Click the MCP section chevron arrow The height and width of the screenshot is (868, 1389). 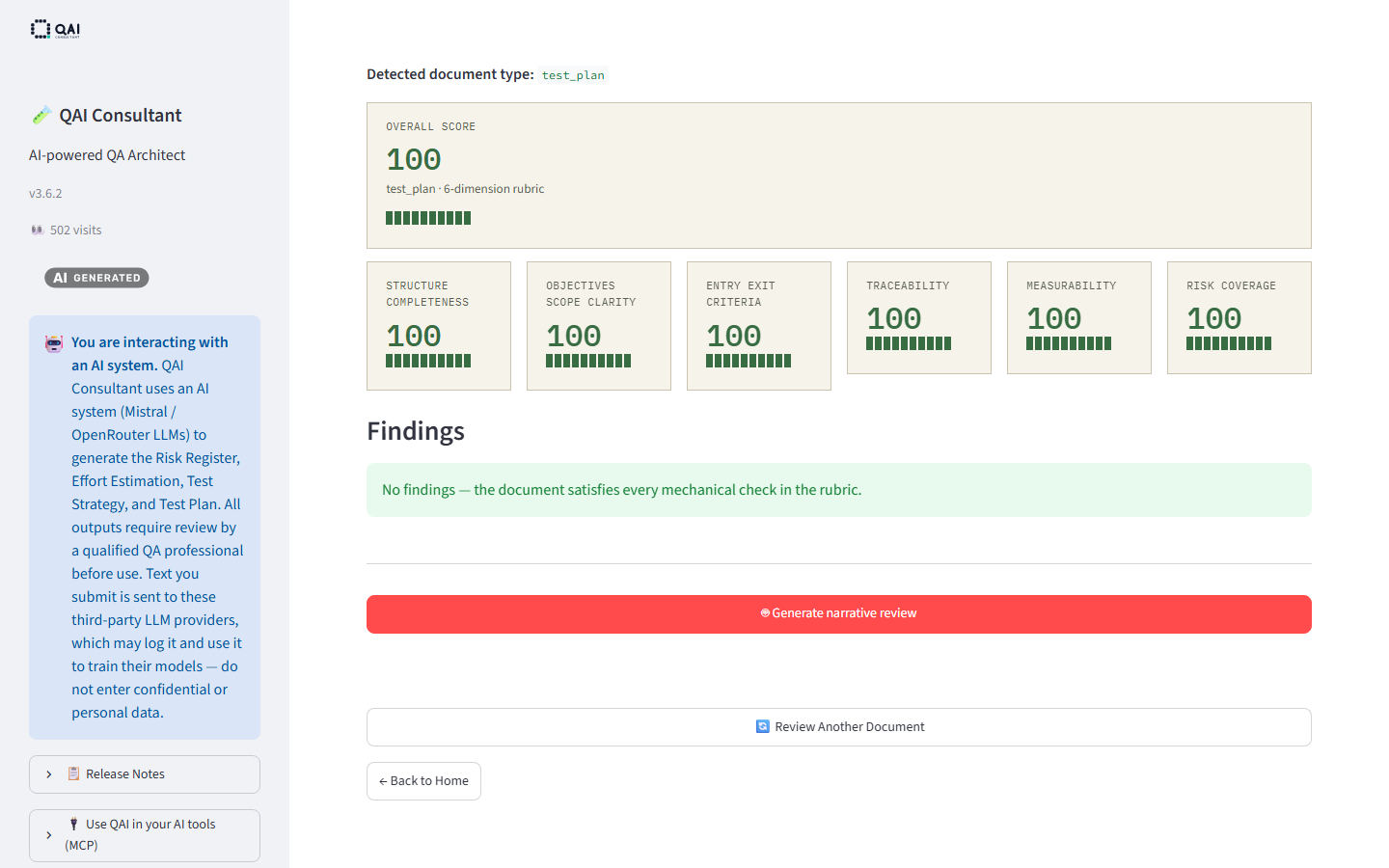(x=49, y=835)
